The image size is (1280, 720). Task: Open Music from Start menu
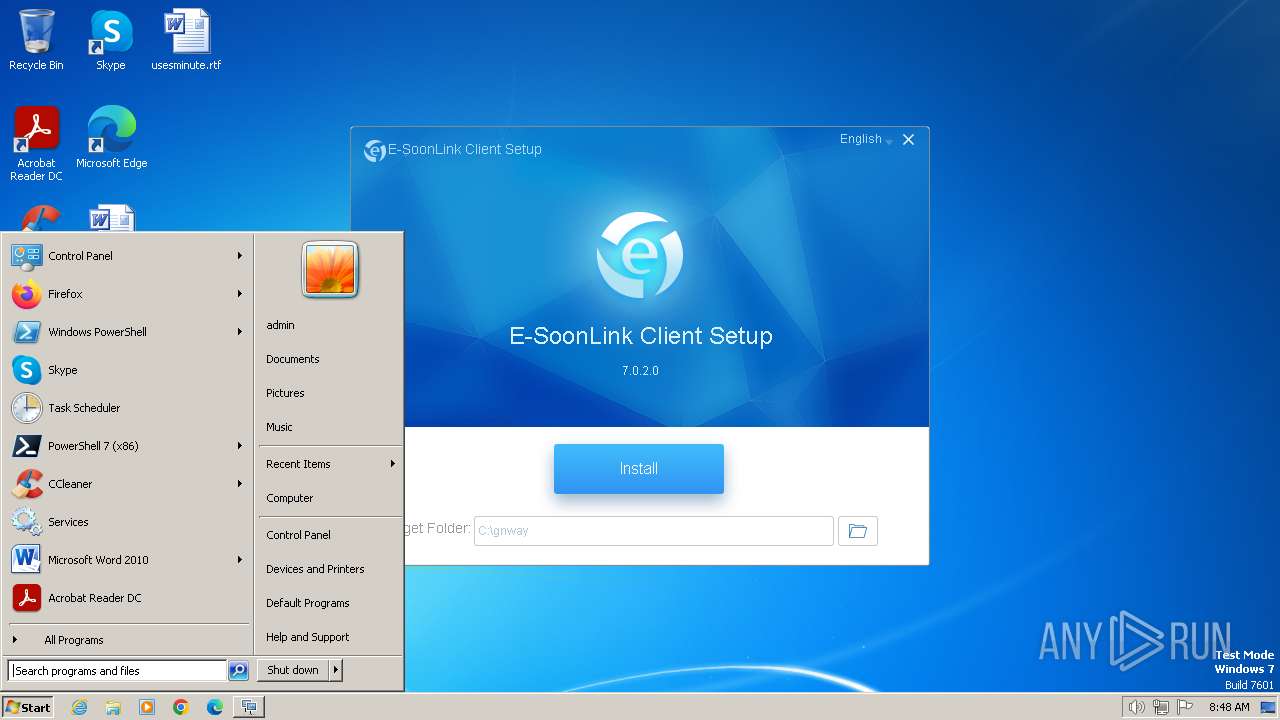click(x=279, y=427)
